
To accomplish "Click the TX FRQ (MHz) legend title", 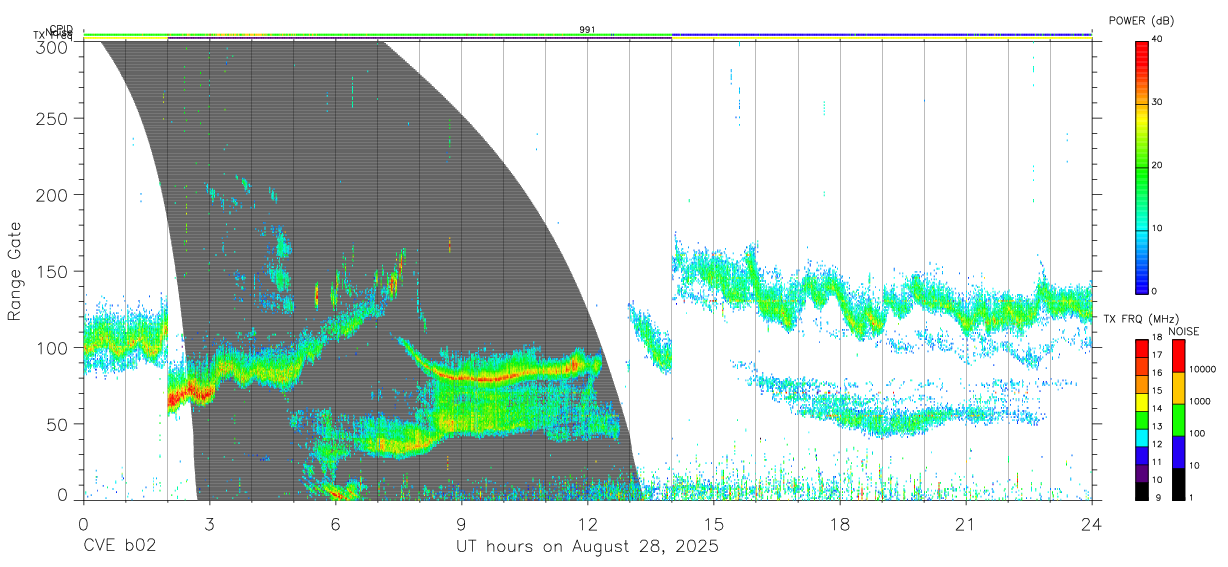I will pyautogui.click(x=1141, y=319).
